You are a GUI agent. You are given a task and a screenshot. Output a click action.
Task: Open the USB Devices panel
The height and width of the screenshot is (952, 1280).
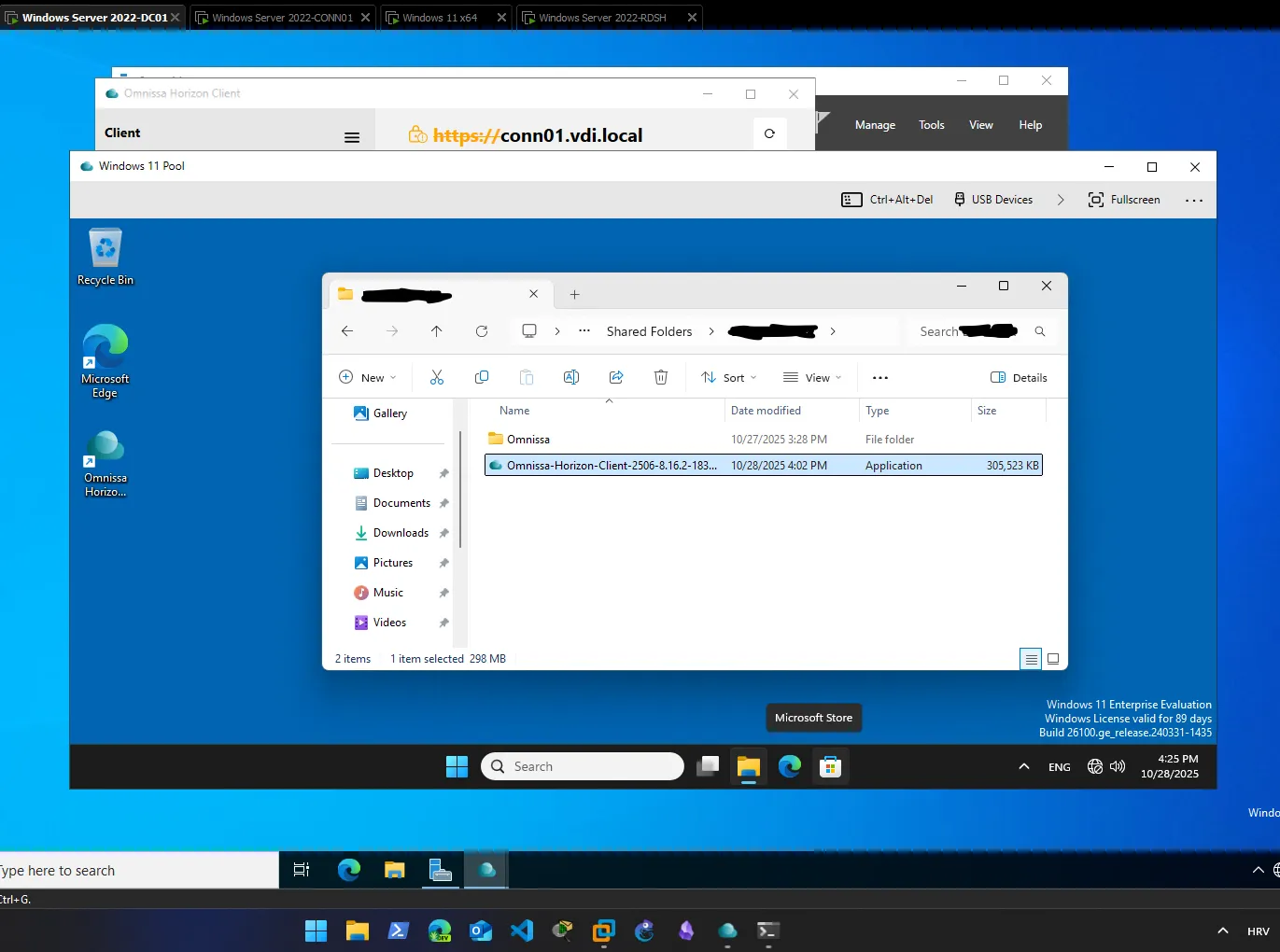tap(992, 199)
